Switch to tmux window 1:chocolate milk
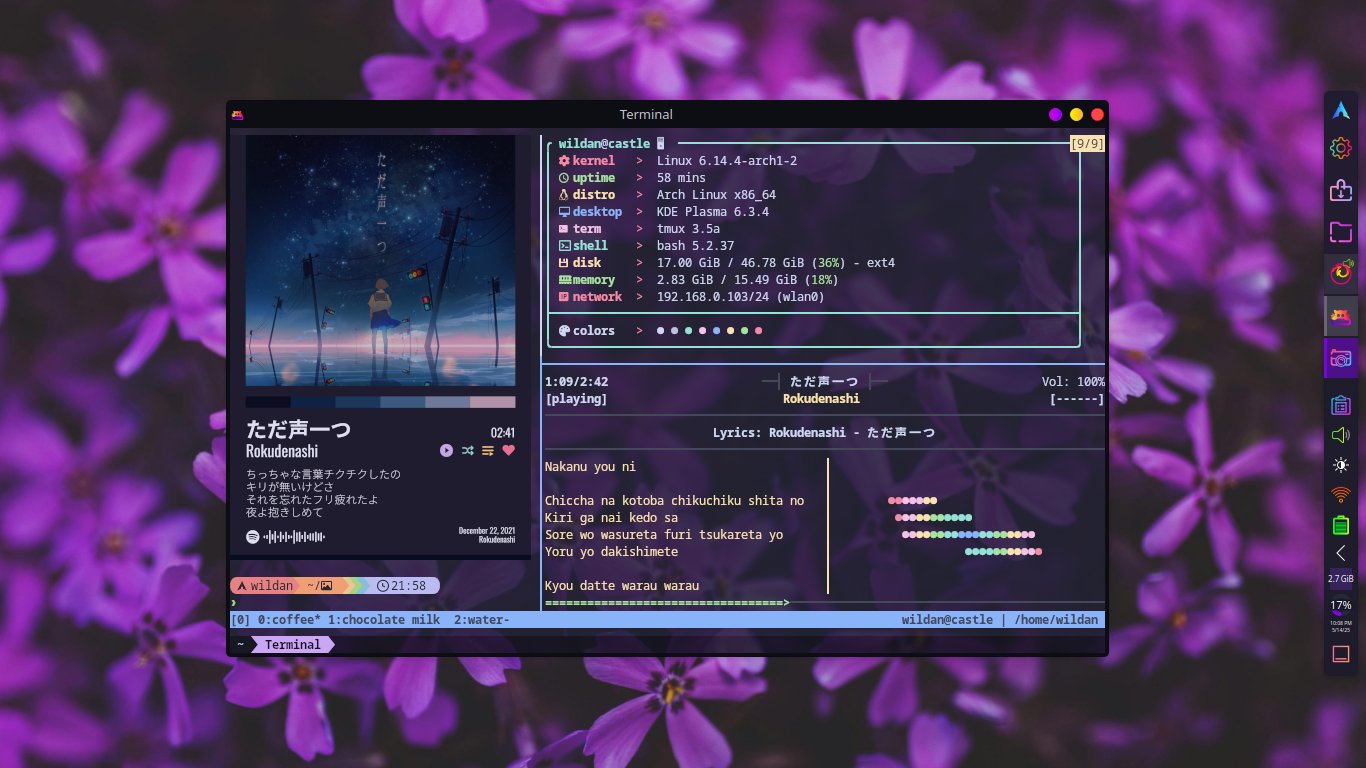 tap(384, 620)
